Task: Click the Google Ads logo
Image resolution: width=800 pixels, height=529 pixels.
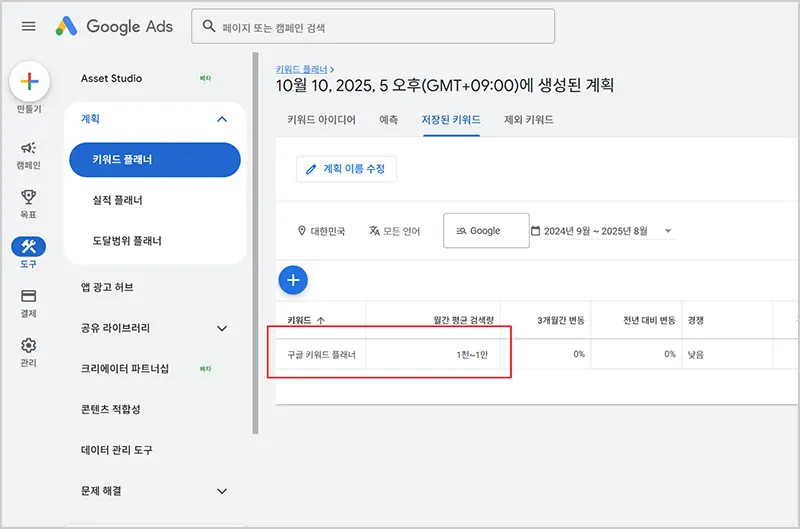Action: point(114,27)
